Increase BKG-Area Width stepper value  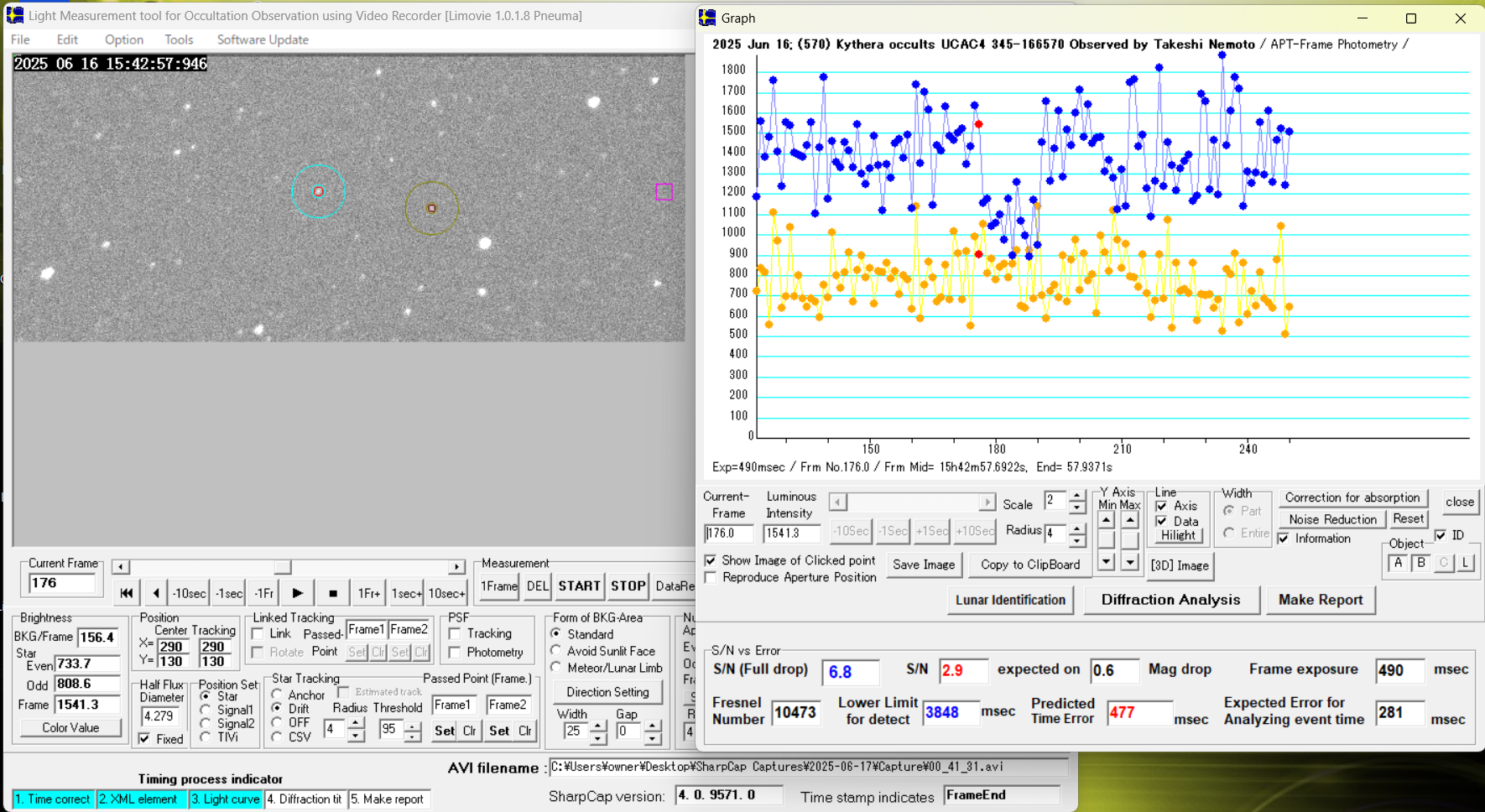point(597,726)
